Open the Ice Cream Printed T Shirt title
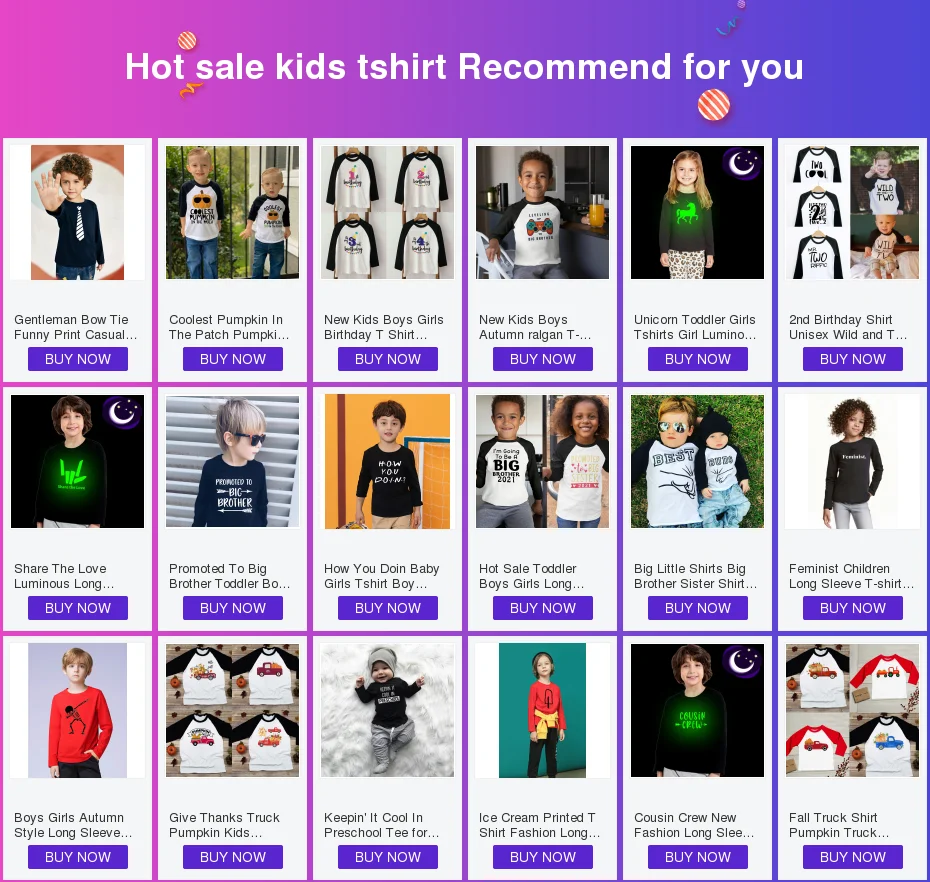Viewport: 930px width, 882px height. pyautogui.click(x=539, y=825)
